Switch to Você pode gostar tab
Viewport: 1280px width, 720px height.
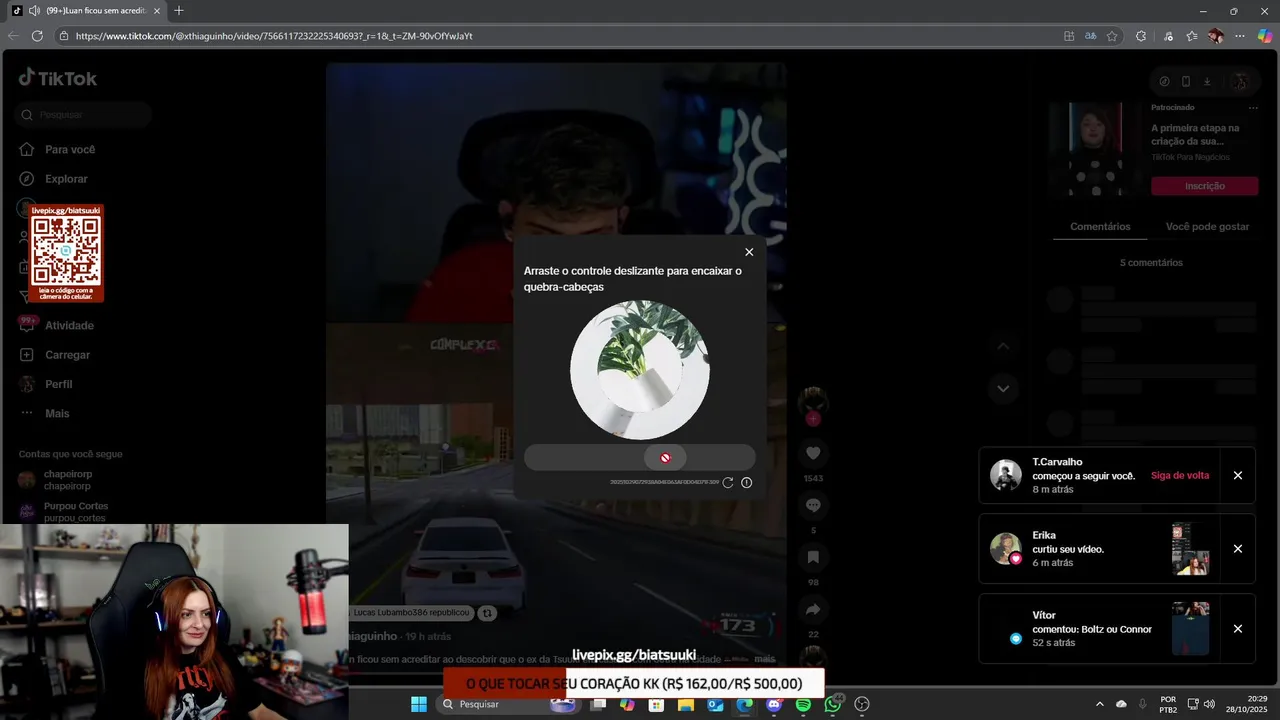[x=1207, y=227]
